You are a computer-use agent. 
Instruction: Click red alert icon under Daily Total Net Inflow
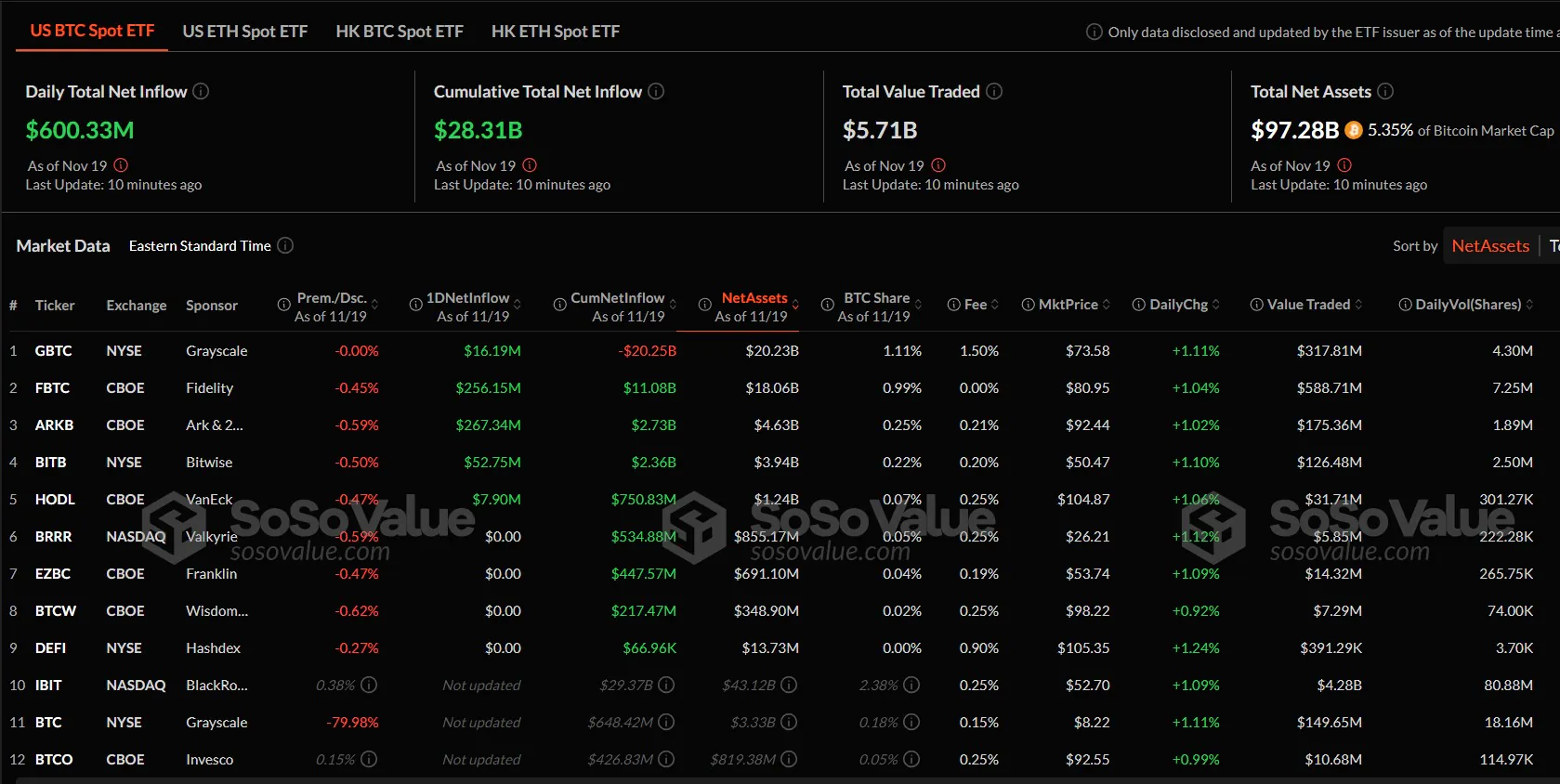coord(121,165)
